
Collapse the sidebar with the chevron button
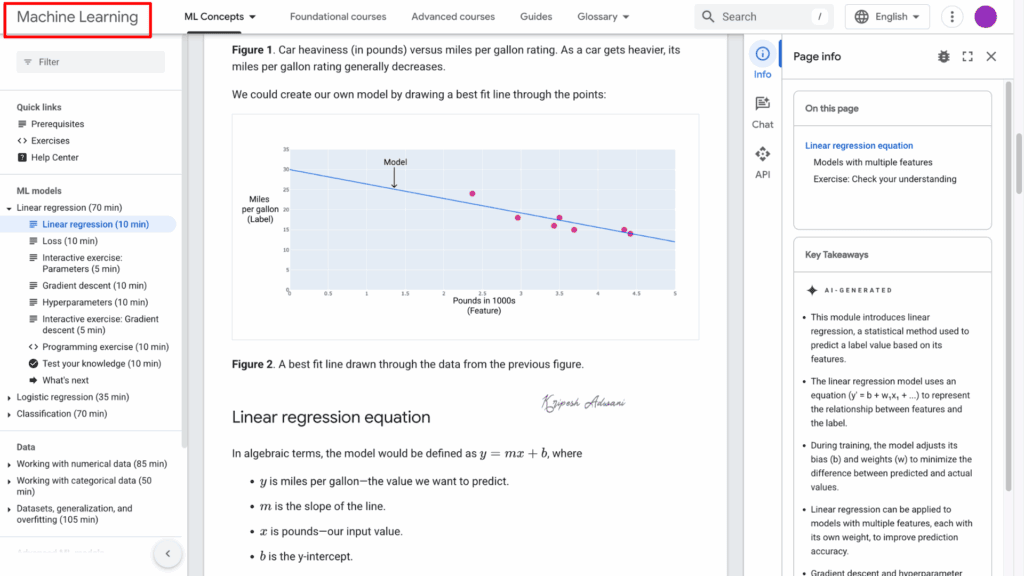tap(167, 553)
